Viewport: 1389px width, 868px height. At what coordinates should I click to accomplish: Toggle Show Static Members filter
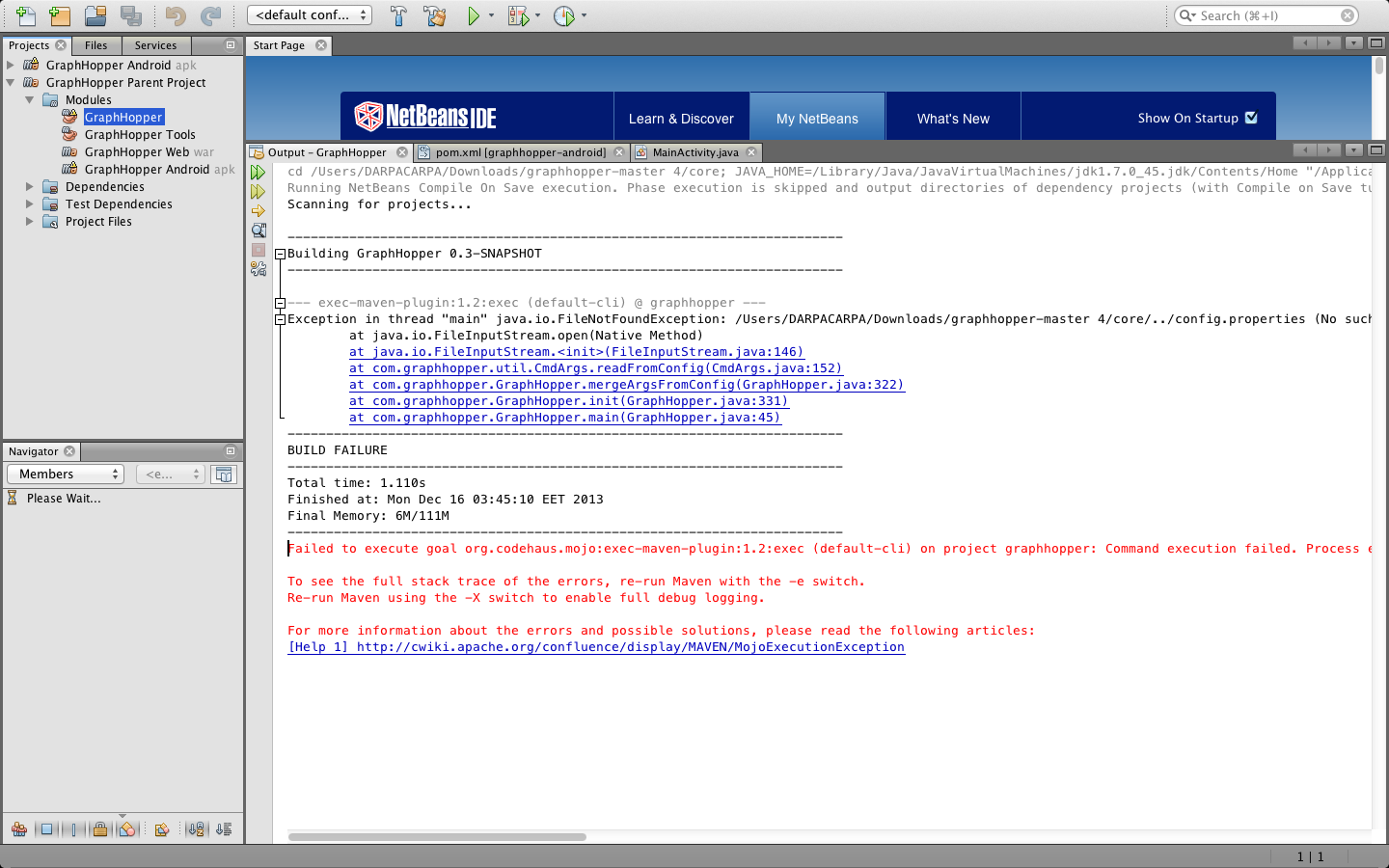[73, 829]
